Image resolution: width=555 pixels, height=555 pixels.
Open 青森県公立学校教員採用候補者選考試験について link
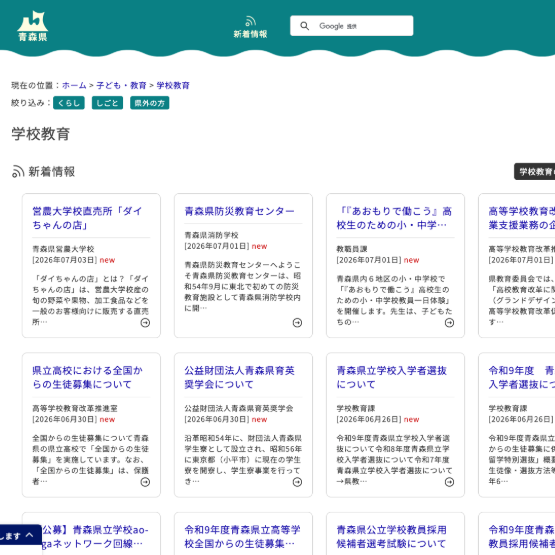[x=391, y=537]
